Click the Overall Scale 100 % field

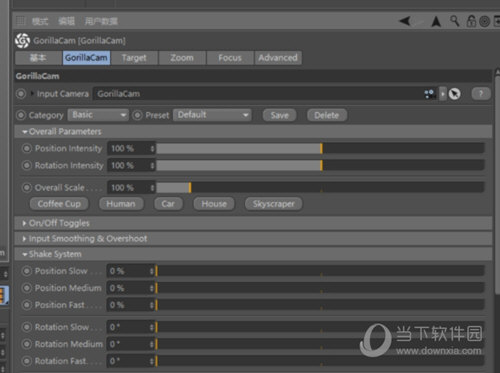point(129,188)
